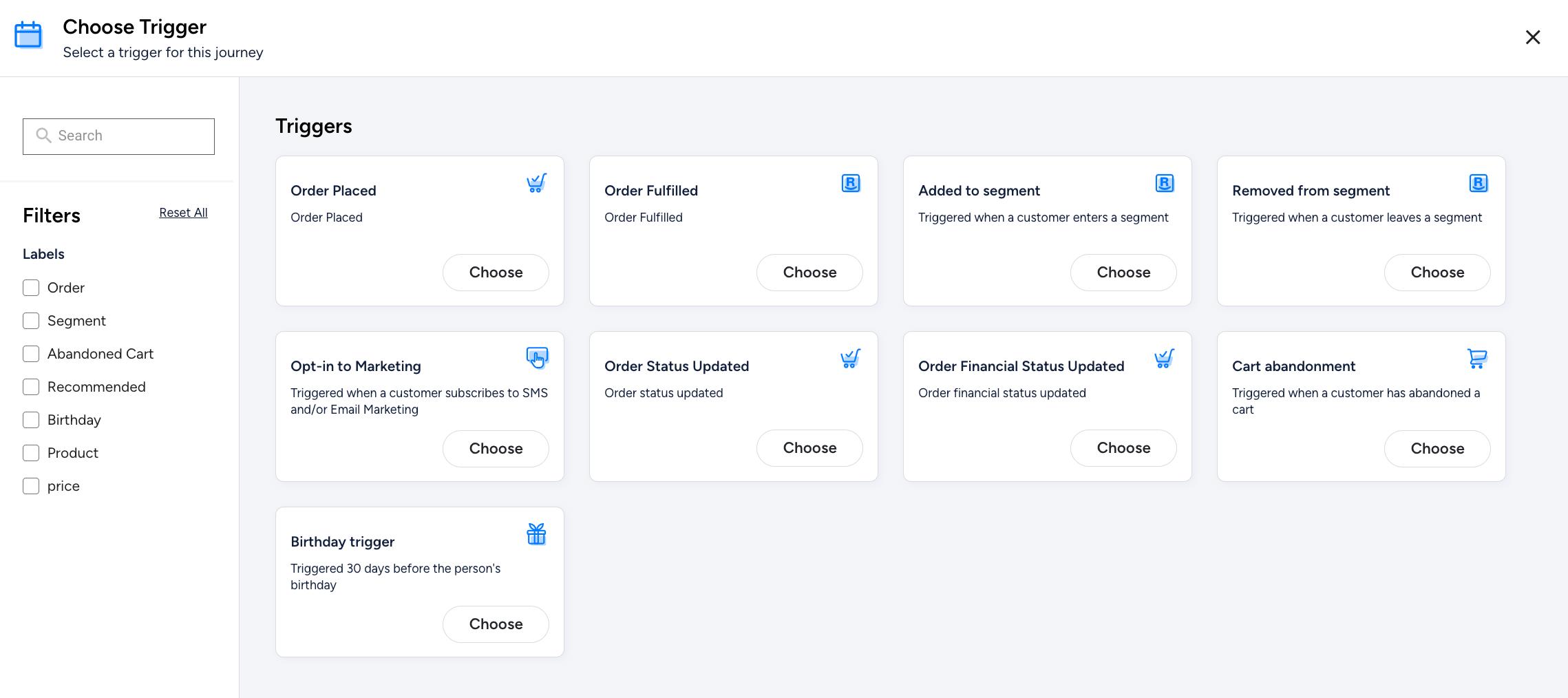Select the price label checkbox
The height and width of the screenshot is (698, 1568).
point(31,486)
